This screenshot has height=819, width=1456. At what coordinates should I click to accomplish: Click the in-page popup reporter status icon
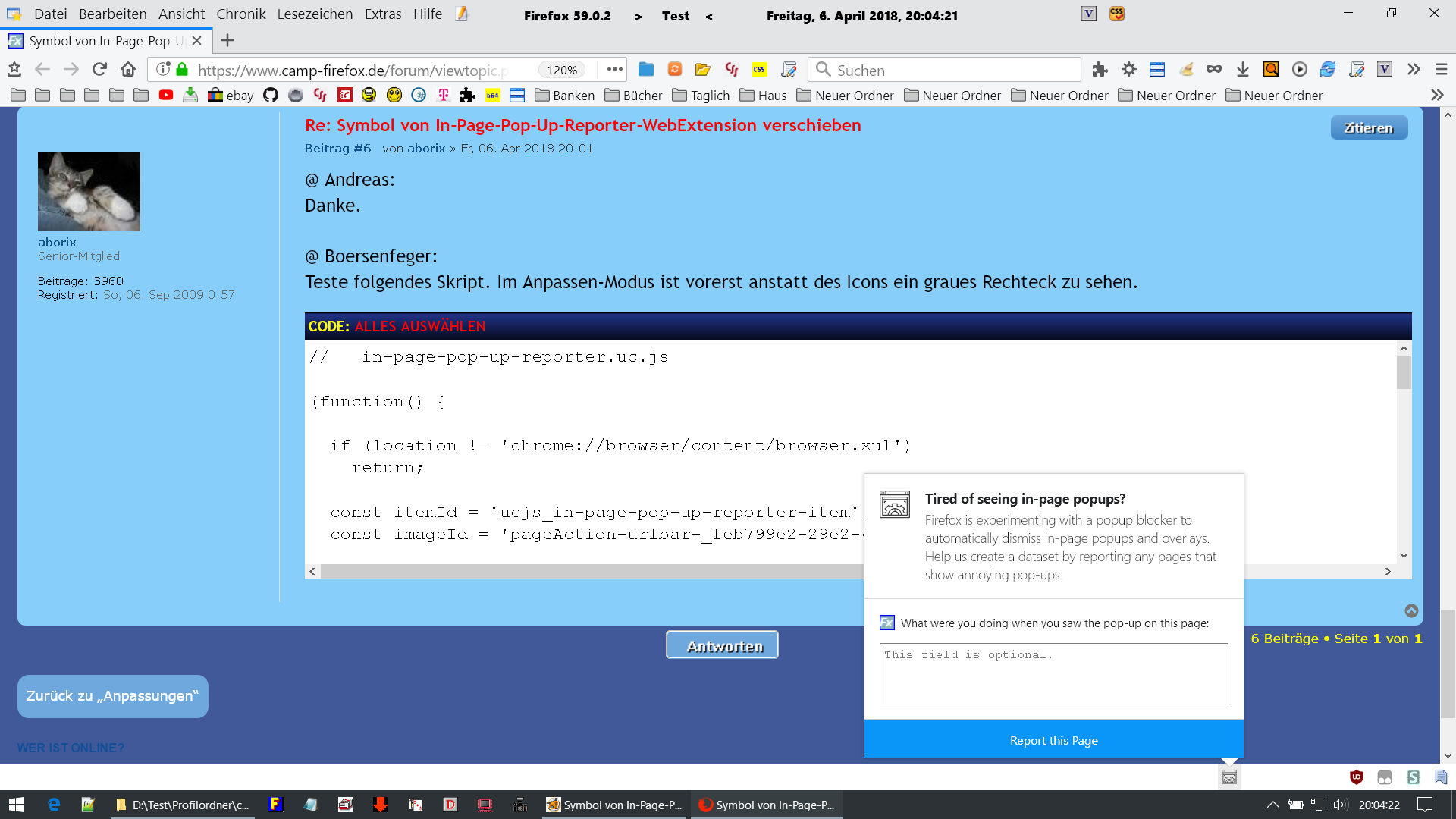tap(1229, 777)
